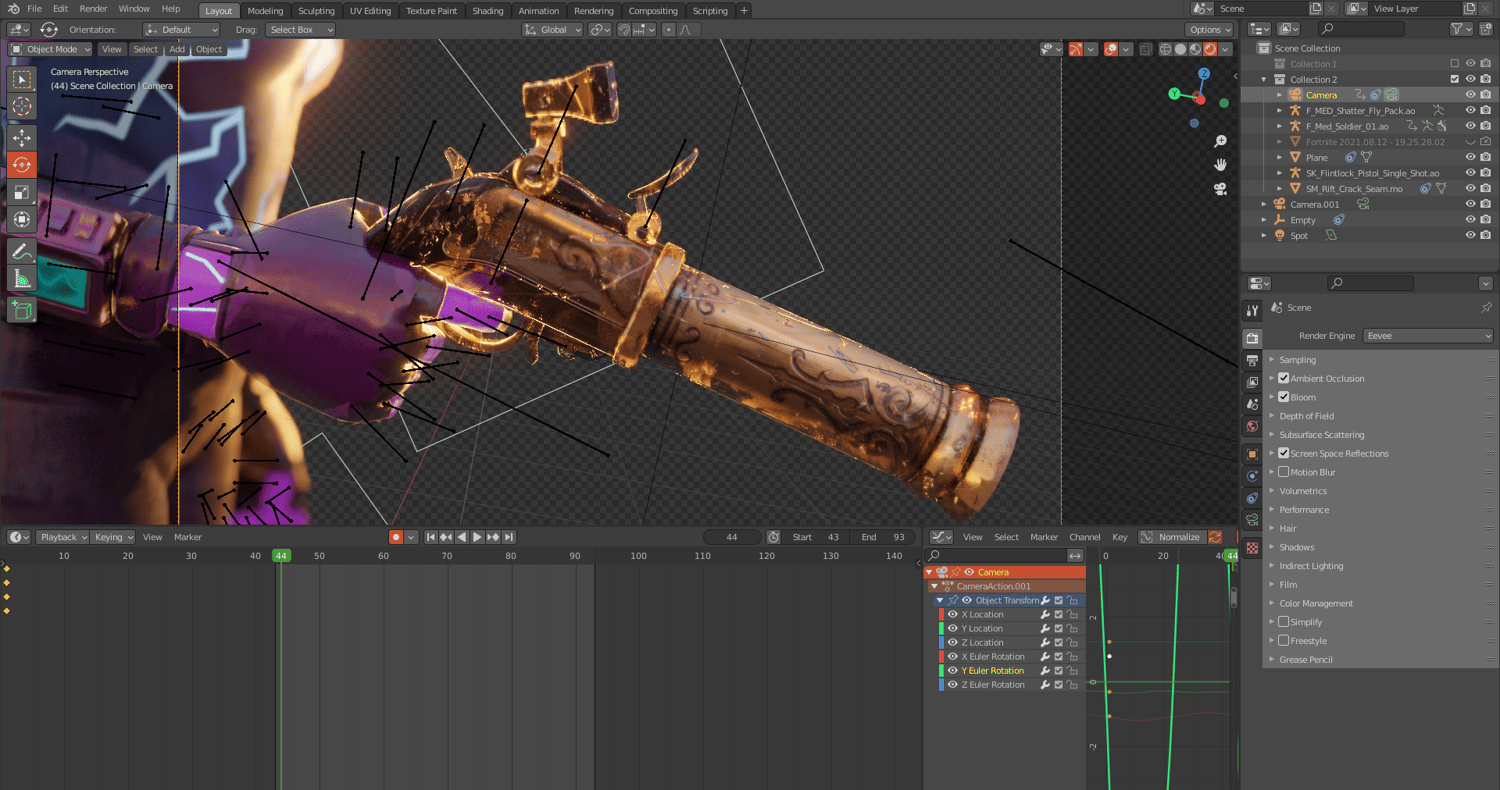Open the Texture properties tab

(x=1252, y=548)
